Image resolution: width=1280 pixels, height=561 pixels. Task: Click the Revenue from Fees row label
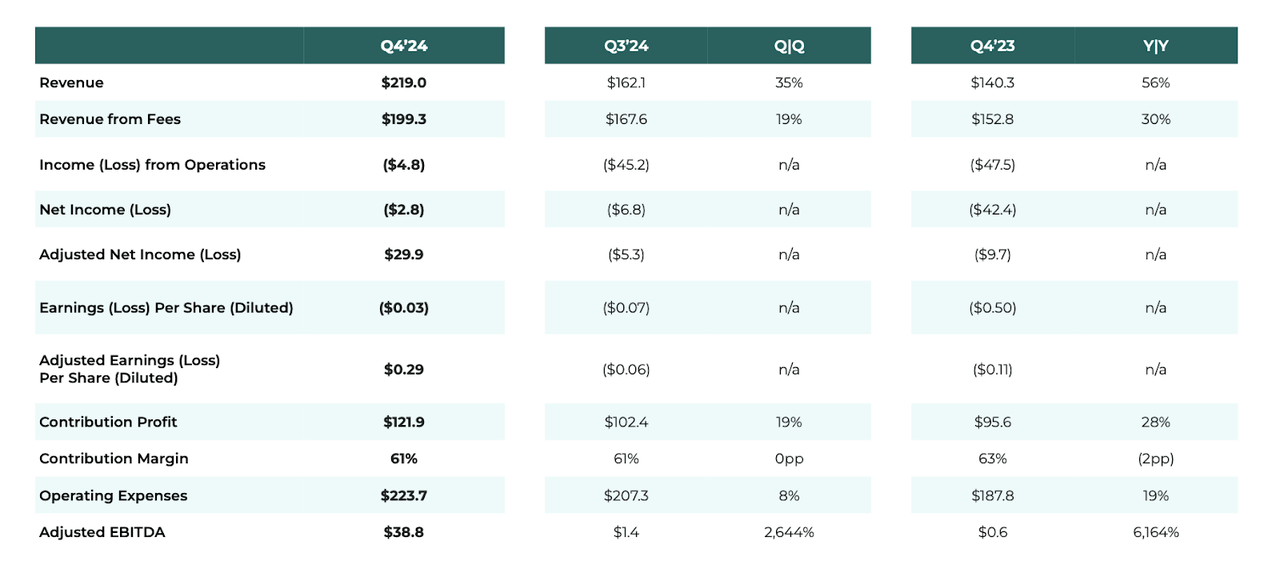(x=110, y=119)
